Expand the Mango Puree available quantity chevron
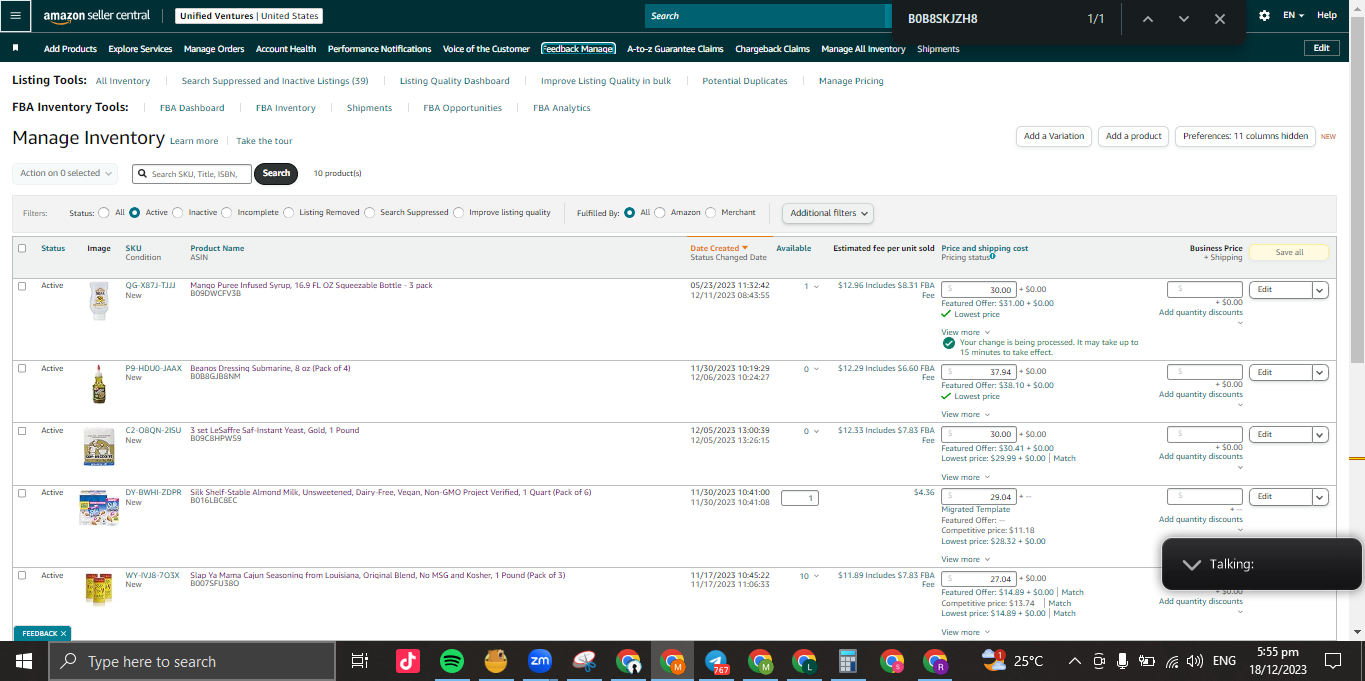The height and width of the screenshot is (681, 1365). pyautogui.click(x=816, y=287)
